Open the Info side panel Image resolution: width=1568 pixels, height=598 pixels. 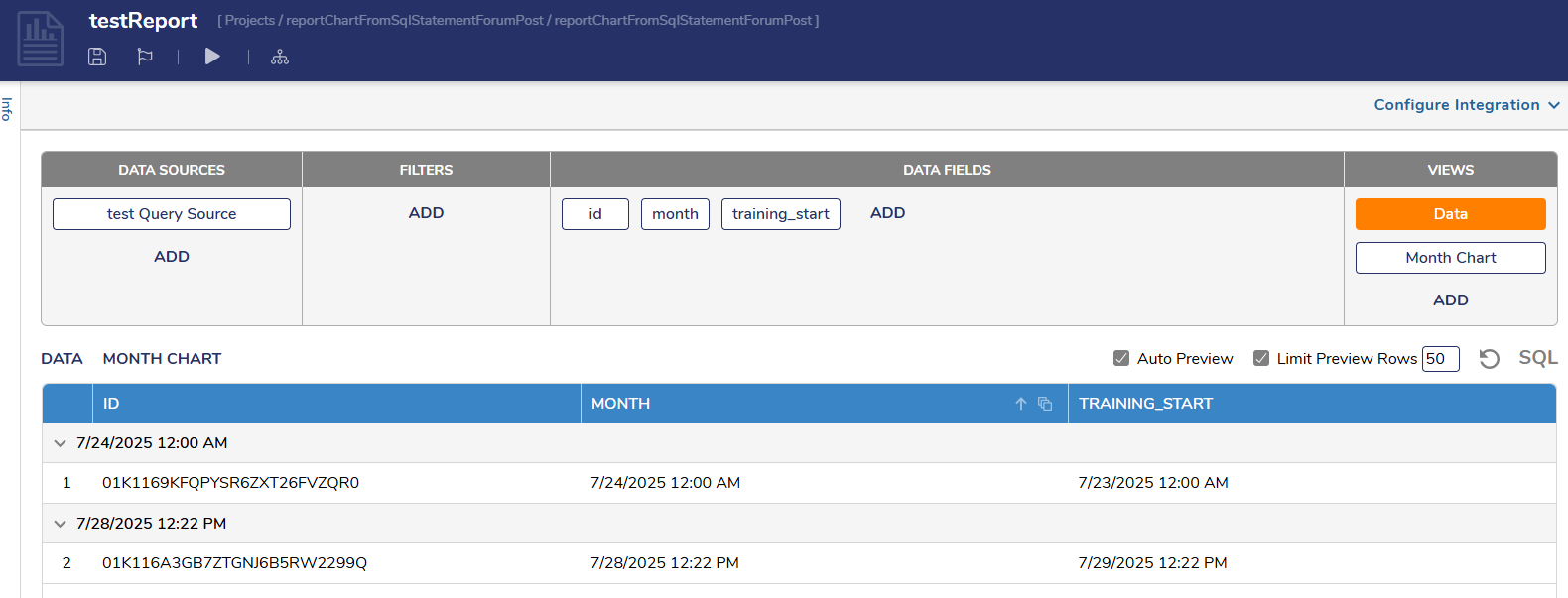tap(7, 109)
